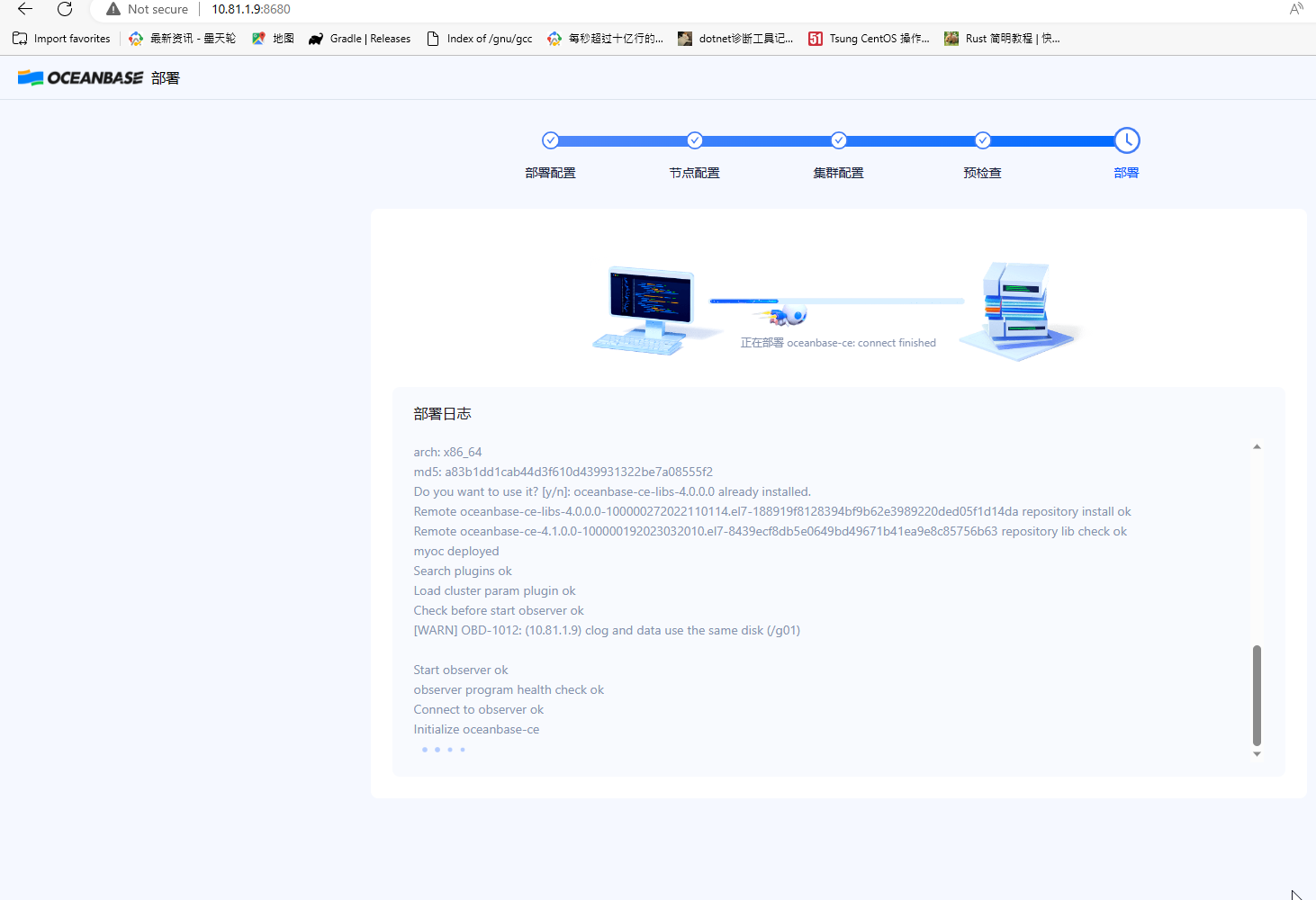The width and height of the screenshot is (1316, 900).
Task: Click the 节点配置 step checkmark circle
Action: [695, 140]
